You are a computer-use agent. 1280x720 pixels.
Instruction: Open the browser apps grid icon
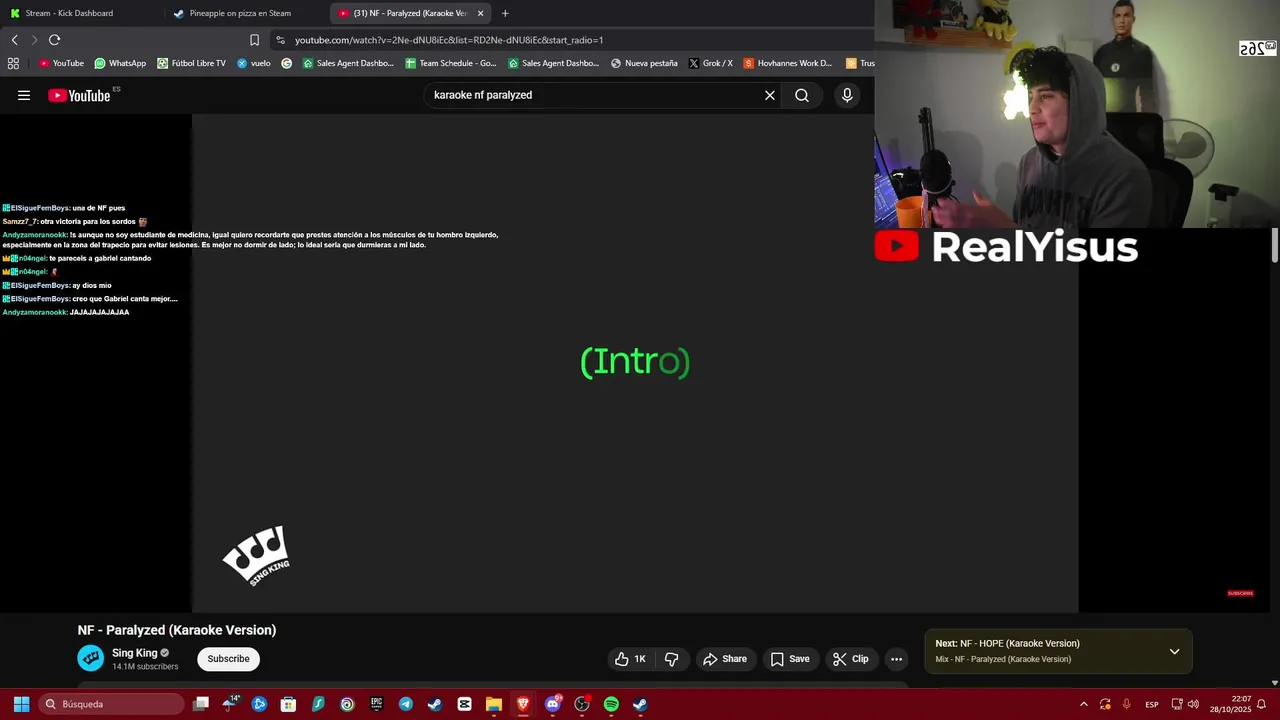coord(13,63)
